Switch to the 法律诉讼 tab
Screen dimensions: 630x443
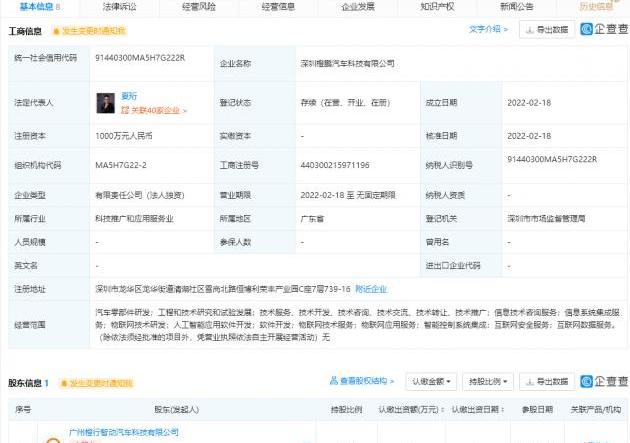click(119, 6)
